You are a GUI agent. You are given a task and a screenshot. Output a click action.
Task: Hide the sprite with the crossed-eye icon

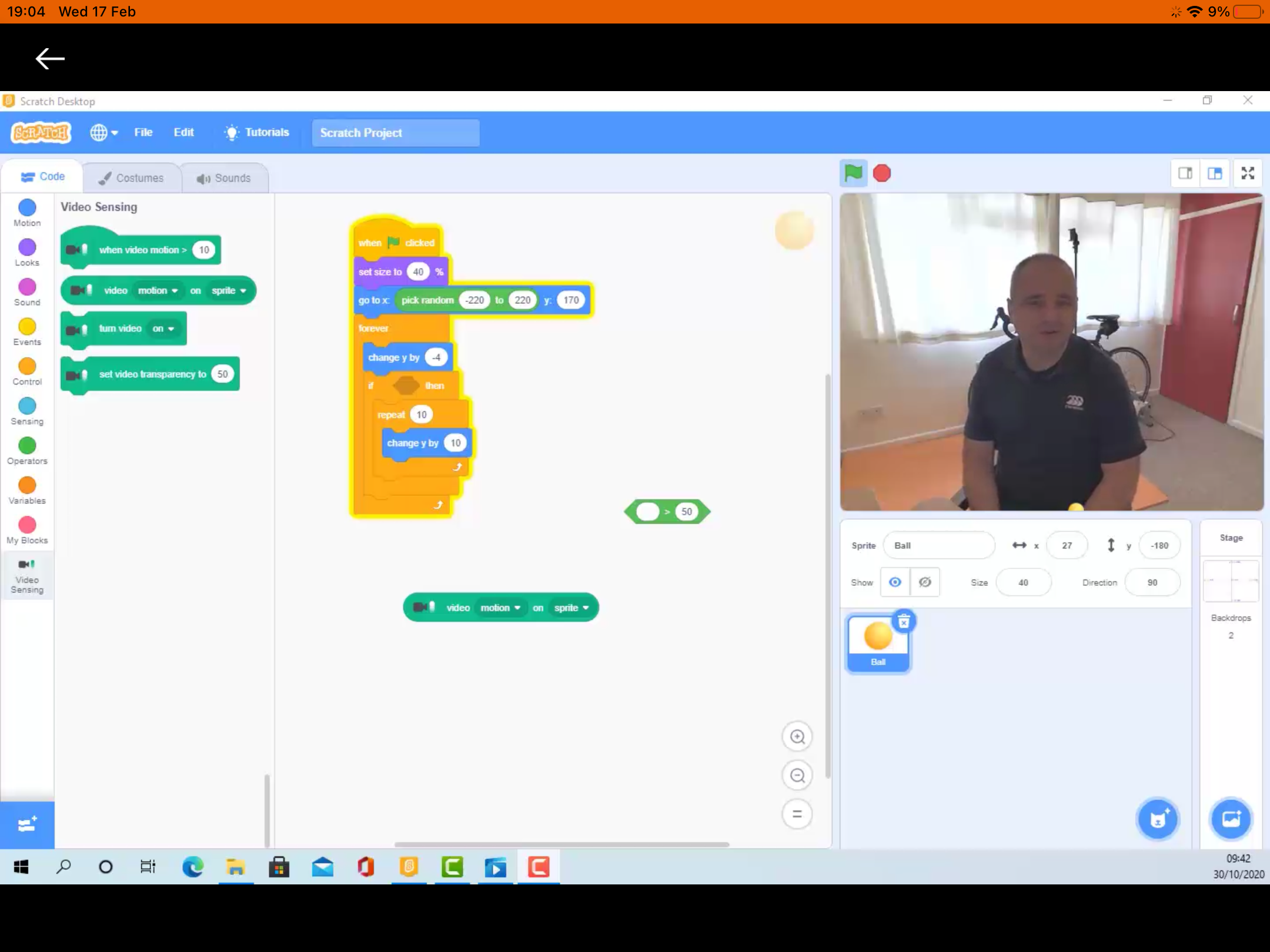coord(925,582)
